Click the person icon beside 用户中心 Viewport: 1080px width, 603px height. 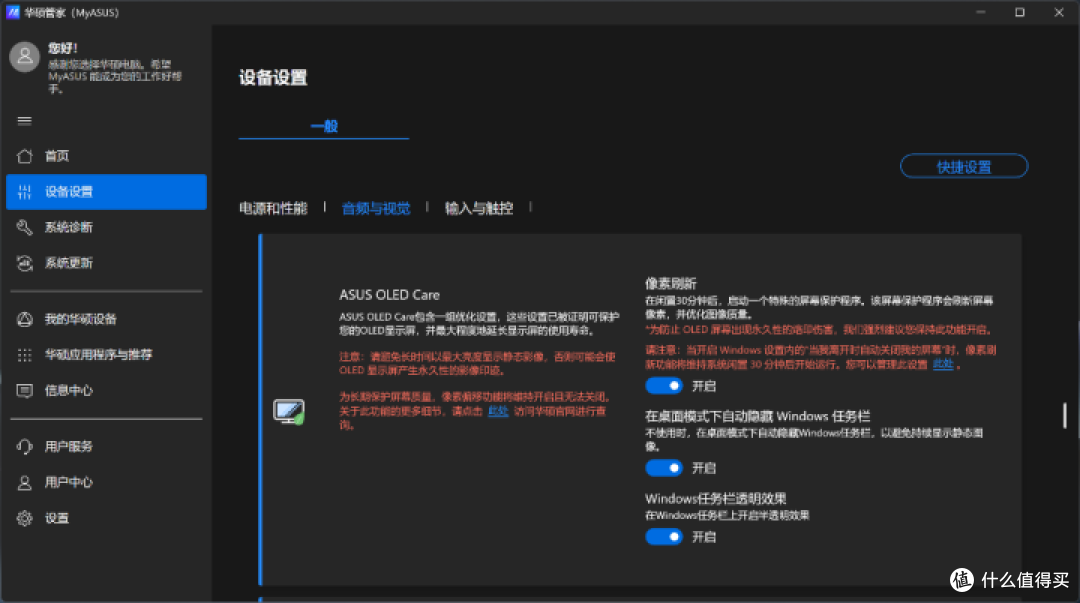pos(25,482)
